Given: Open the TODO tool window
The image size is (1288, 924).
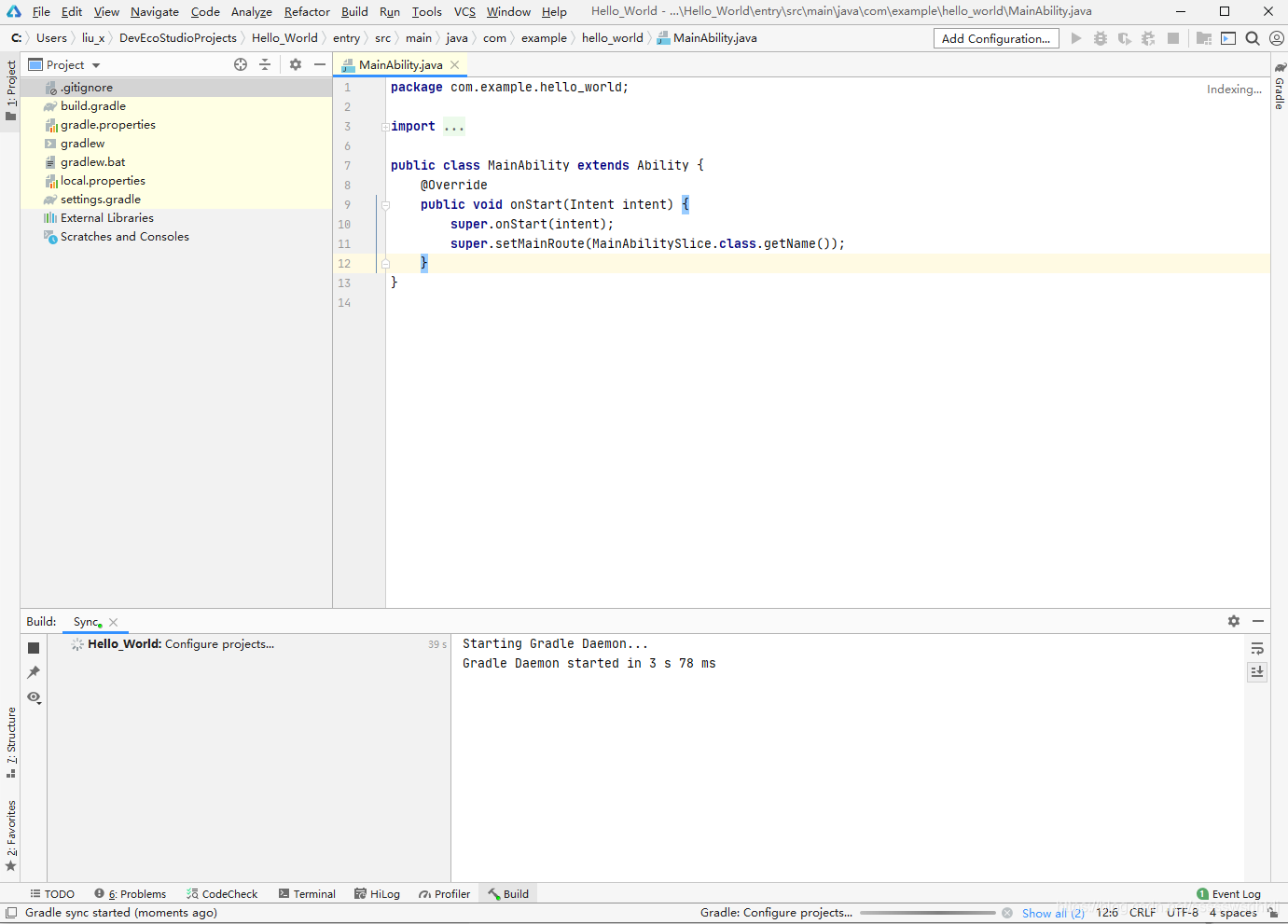Looking at the screenshot, I should (x=51, y=893).
